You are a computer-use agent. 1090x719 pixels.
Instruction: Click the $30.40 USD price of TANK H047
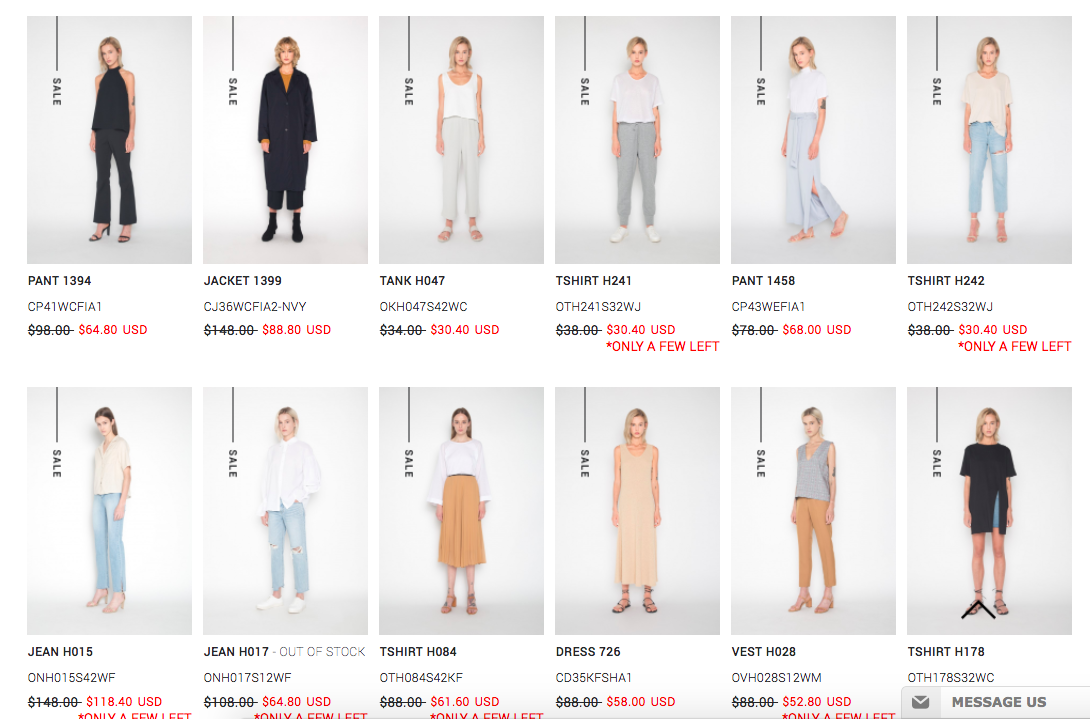tap(464, 330)
